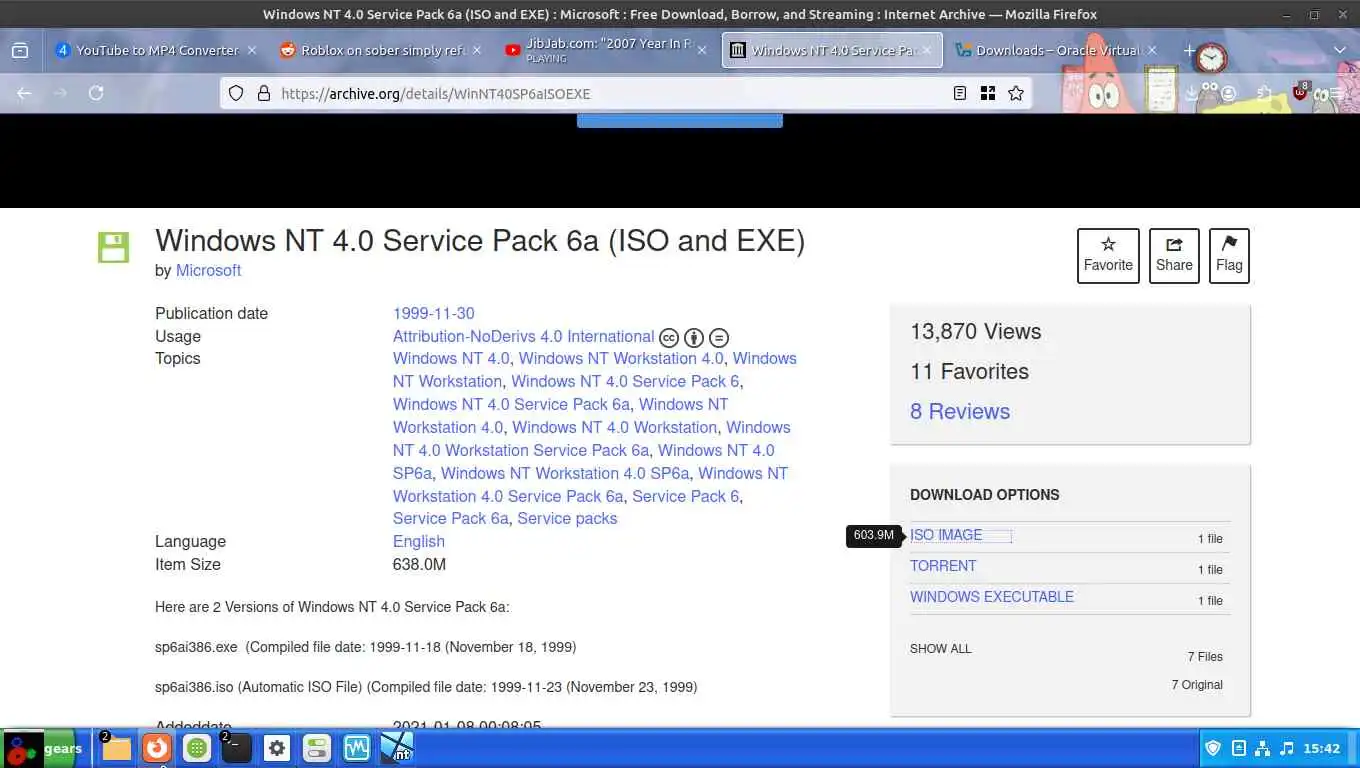Click the 15:42 taskbar clock
1360x768 pixels.
click(1322, 748)
